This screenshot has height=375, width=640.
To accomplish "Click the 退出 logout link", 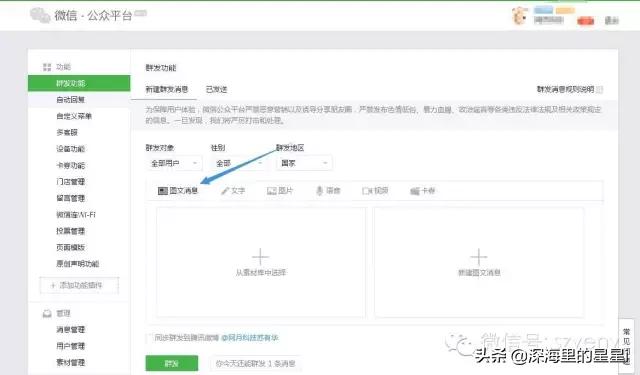I will pyautogui.click(x=611, y=20).
